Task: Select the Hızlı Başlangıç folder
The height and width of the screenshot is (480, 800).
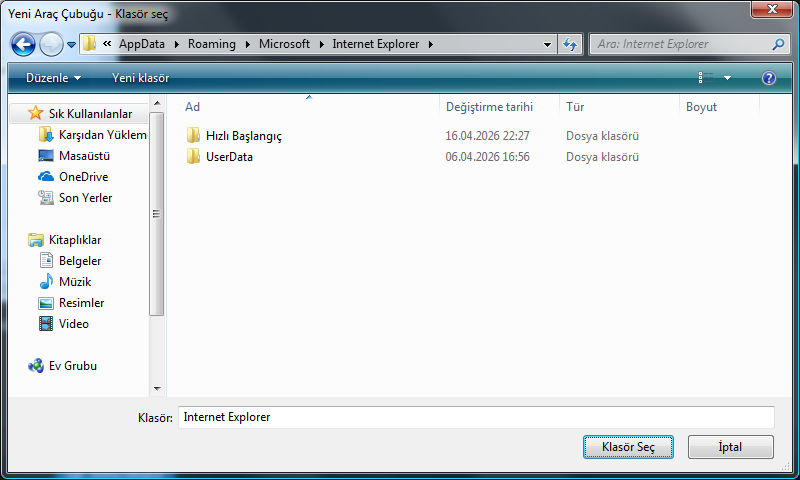Action: (243, 136)
